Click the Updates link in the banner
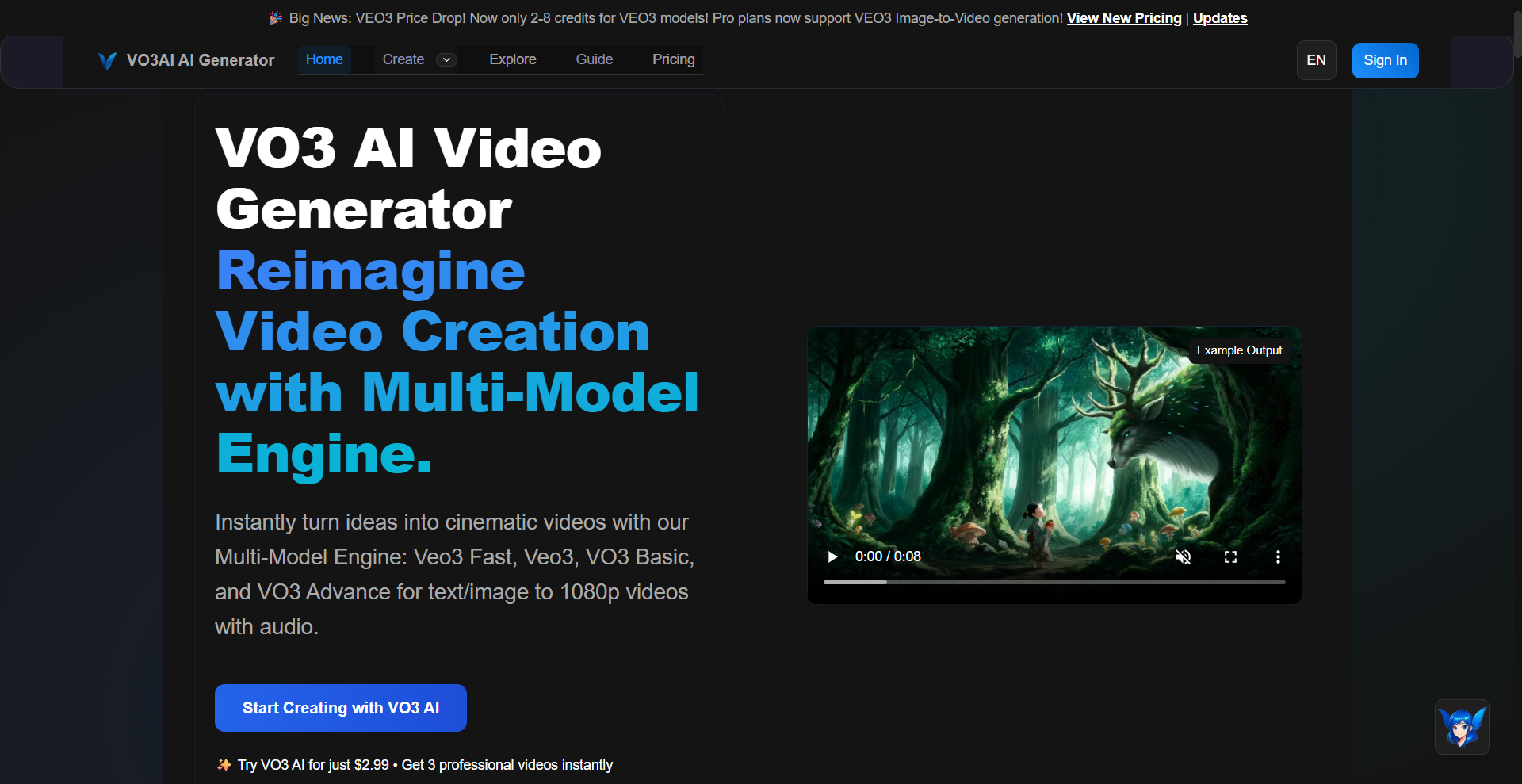Screen dimensions: 1522x784 (x=1220, y=17)
